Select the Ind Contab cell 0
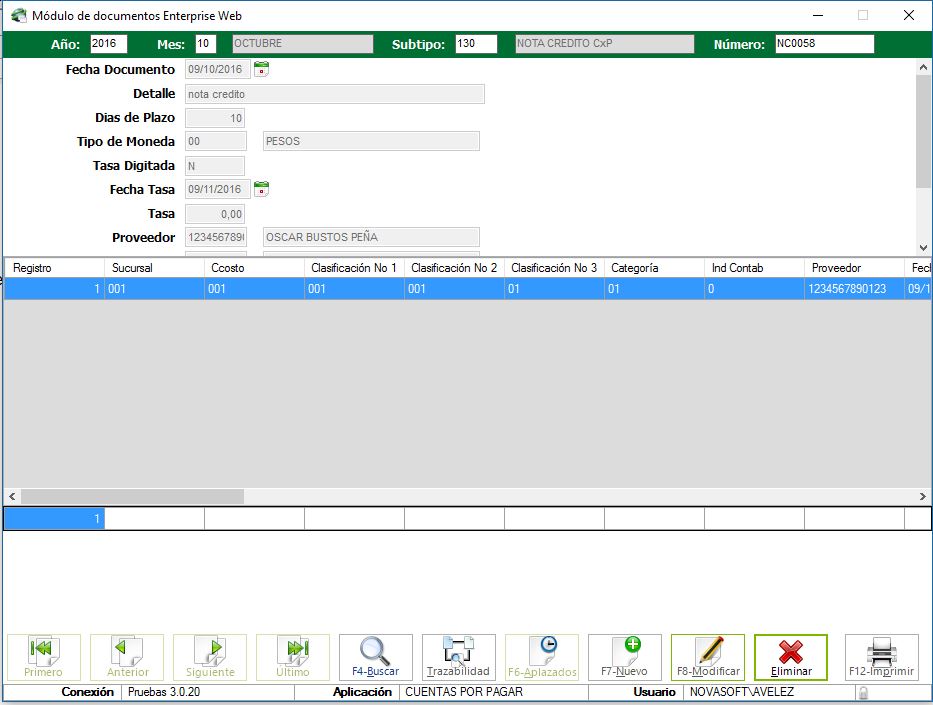The height and width of the screenshot is (705, 933). click(754, 289)
